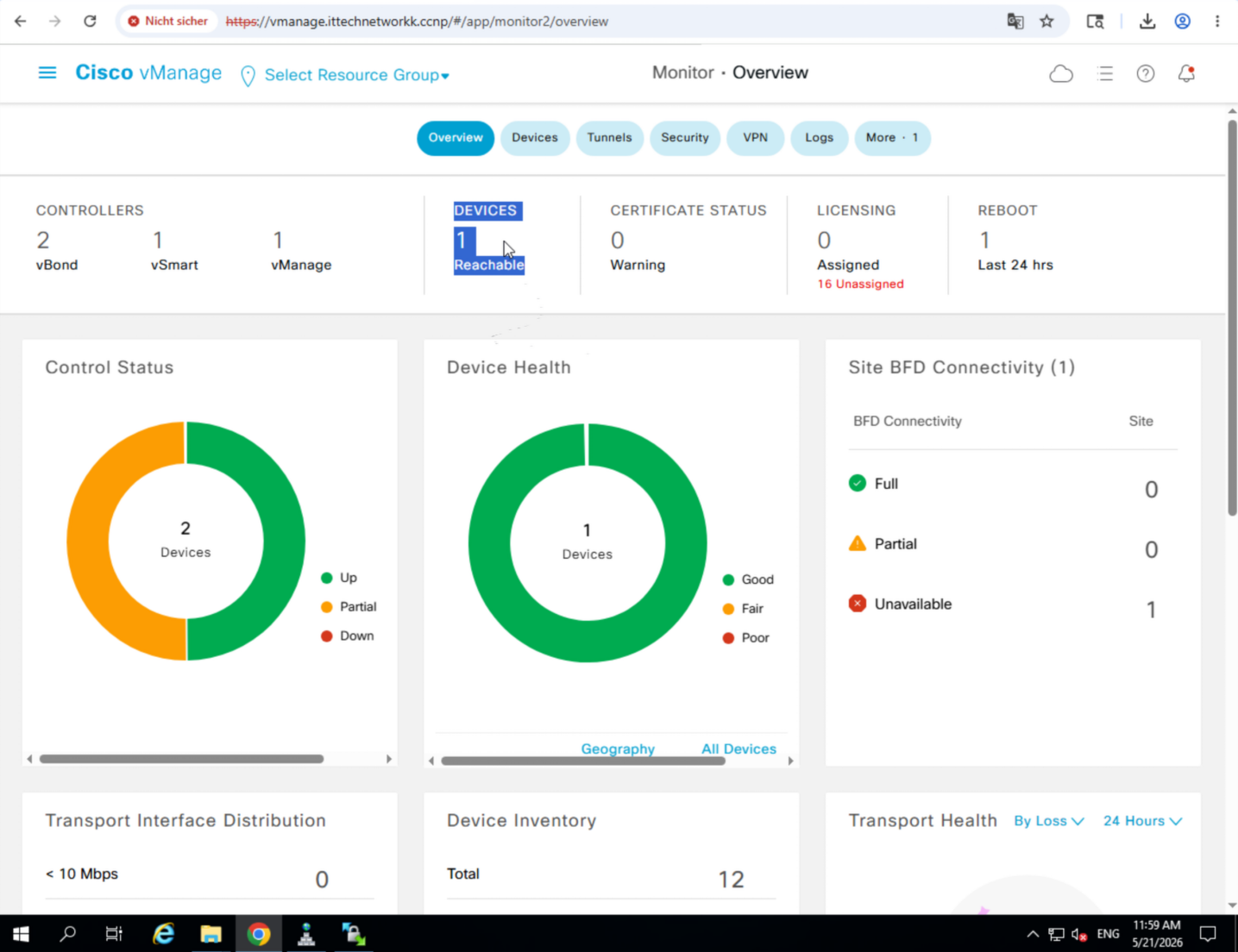
Task: Click the Reachable devices count
Action: tap(462, 240)
